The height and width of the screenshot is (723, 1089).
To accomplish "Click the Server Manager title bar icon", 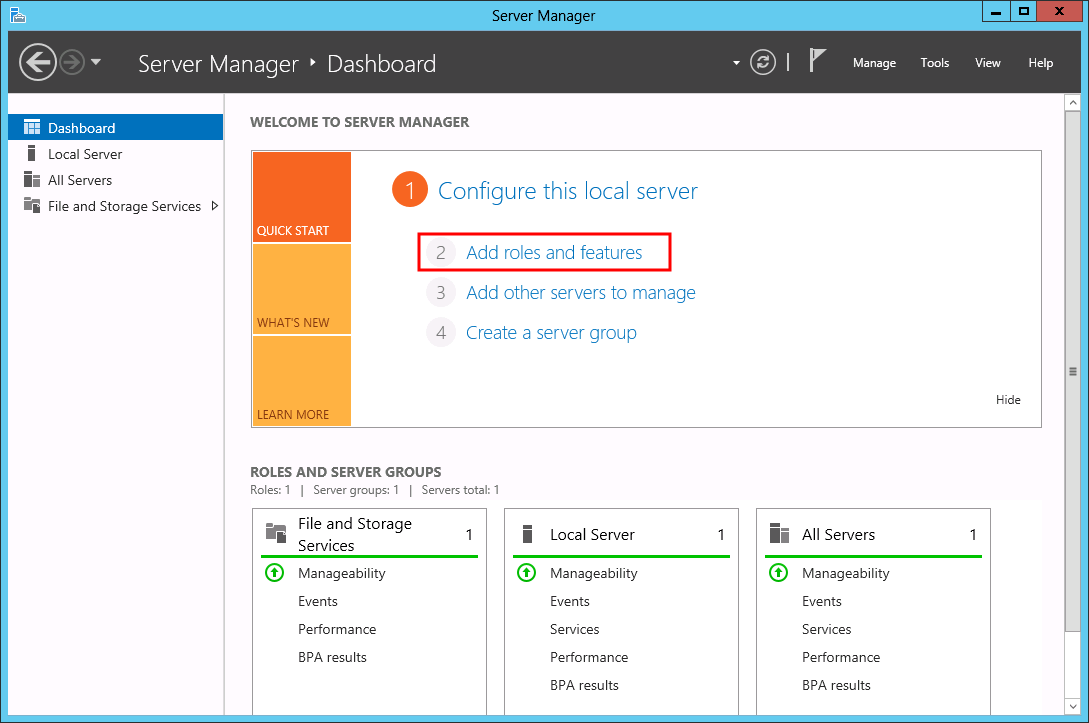I will tap(18, 15).
